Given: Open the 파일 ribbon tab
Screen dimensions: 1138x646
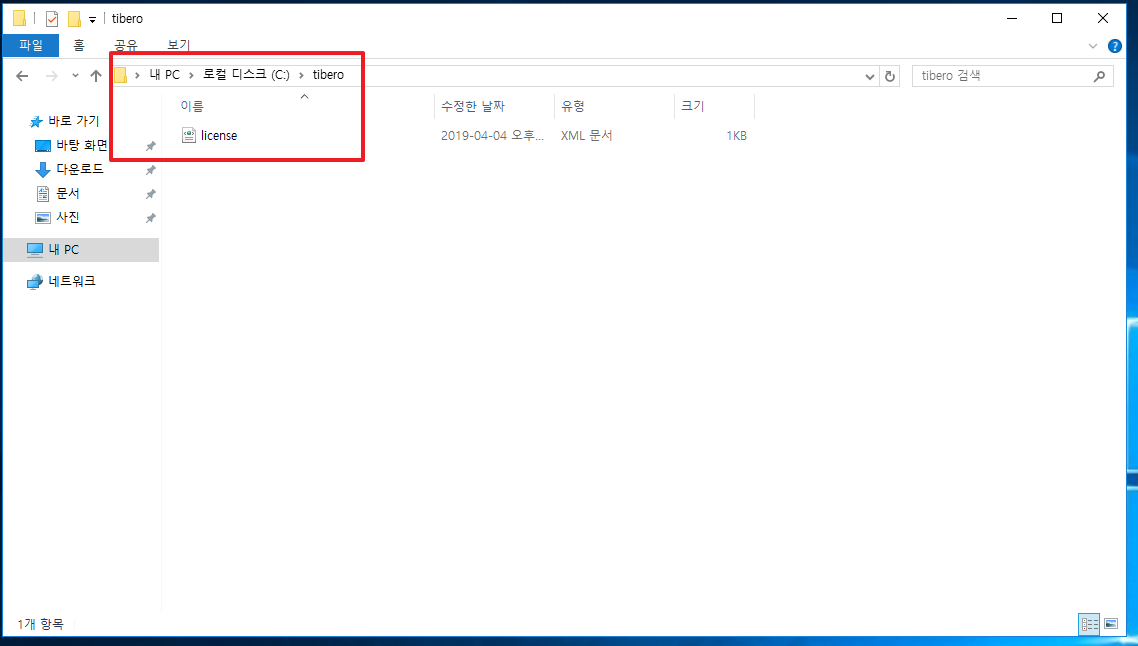Looking at the screenshot, I should (x=30, y=45).
